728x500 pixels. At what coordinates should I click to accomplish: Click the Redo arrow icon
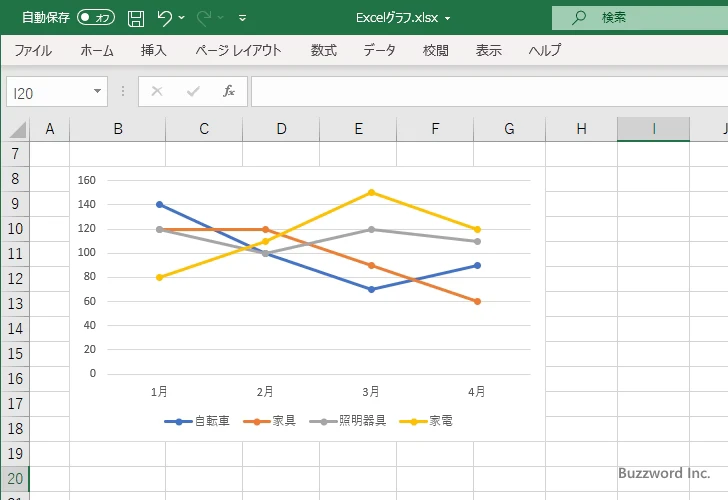click(204, 18)
